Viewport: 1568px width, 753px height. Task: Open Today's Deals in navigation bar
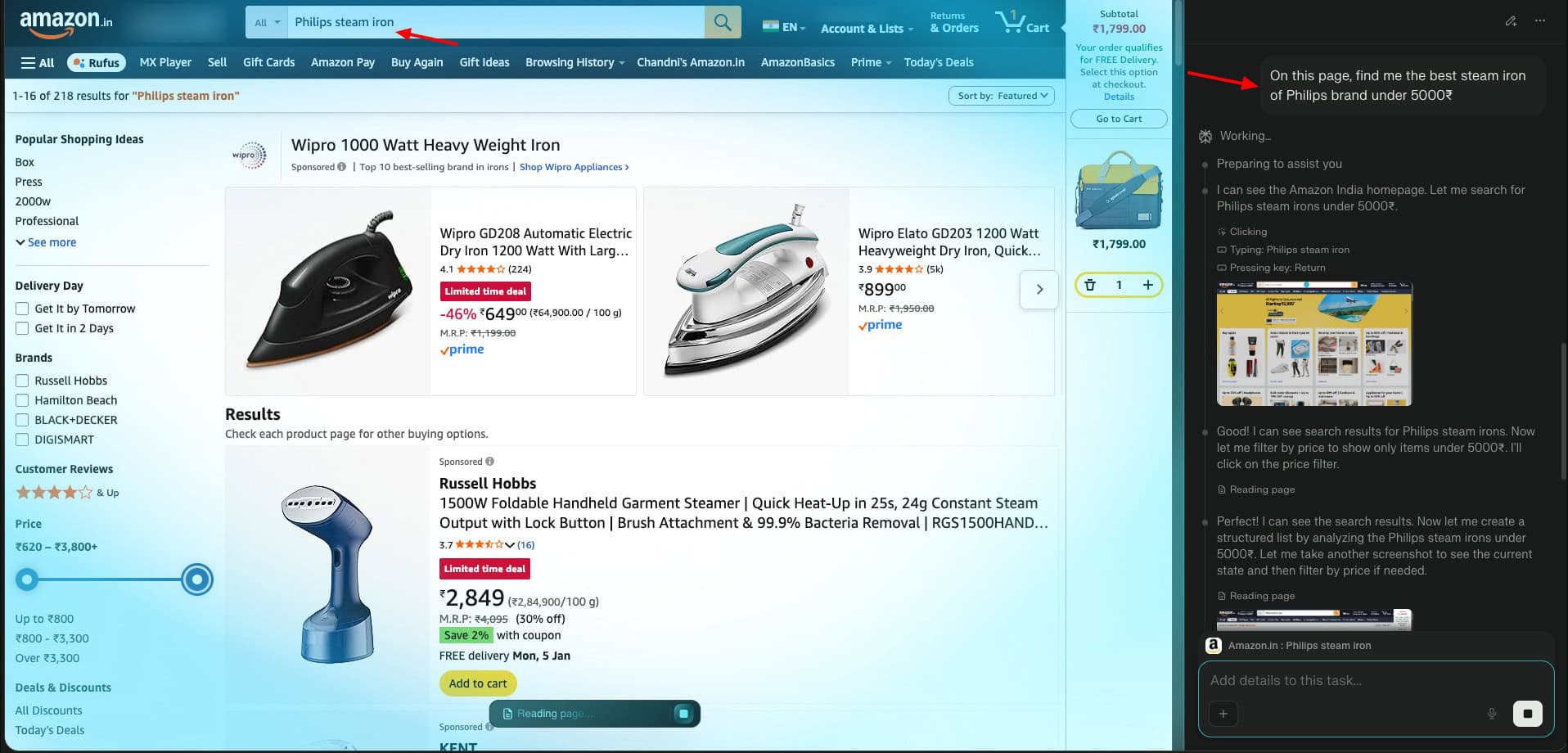[x=938, y=62]
